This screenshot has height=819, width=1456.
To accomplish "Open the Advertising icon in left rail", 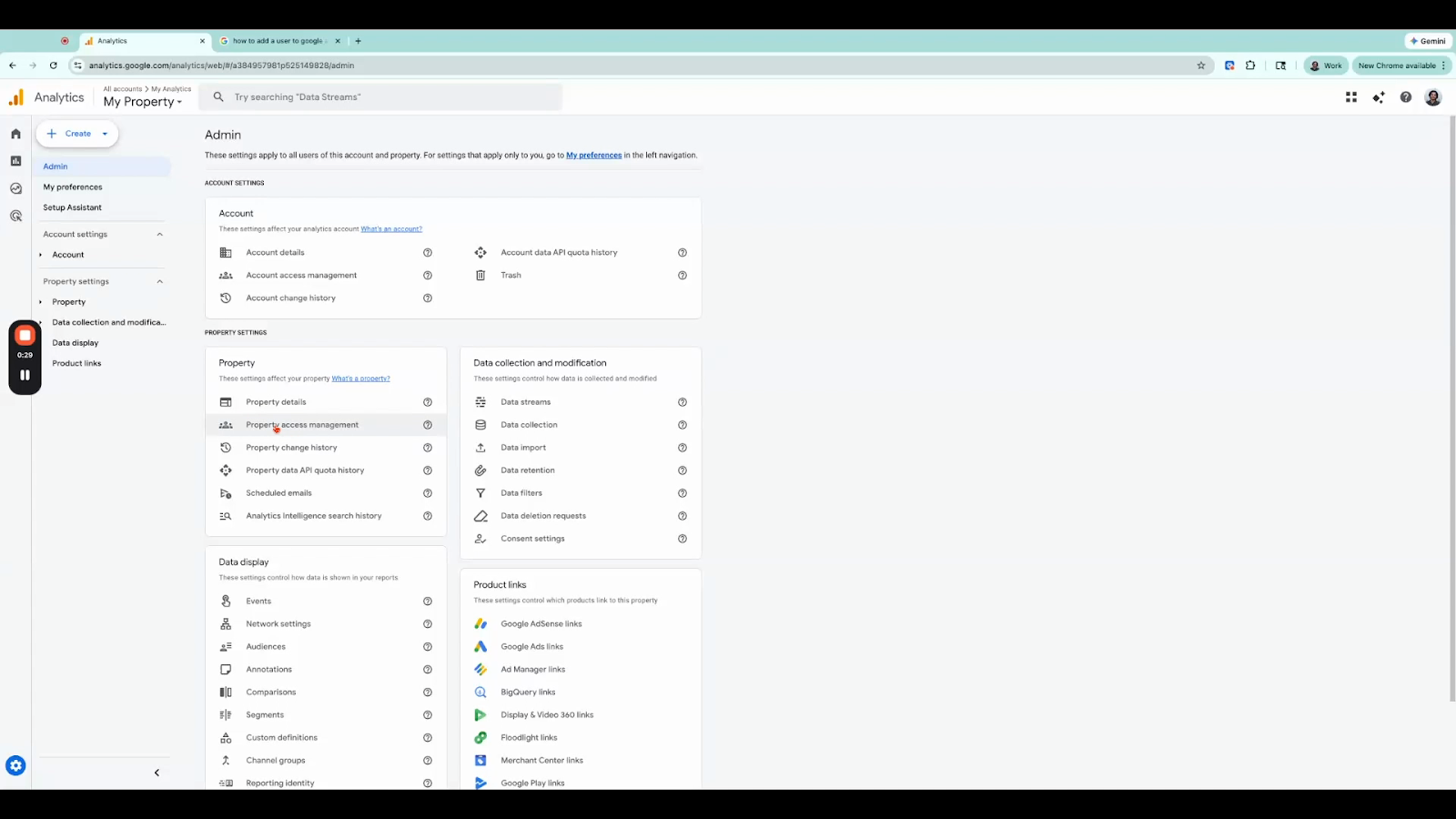I will pyautogui.click(x=15, y=216).
